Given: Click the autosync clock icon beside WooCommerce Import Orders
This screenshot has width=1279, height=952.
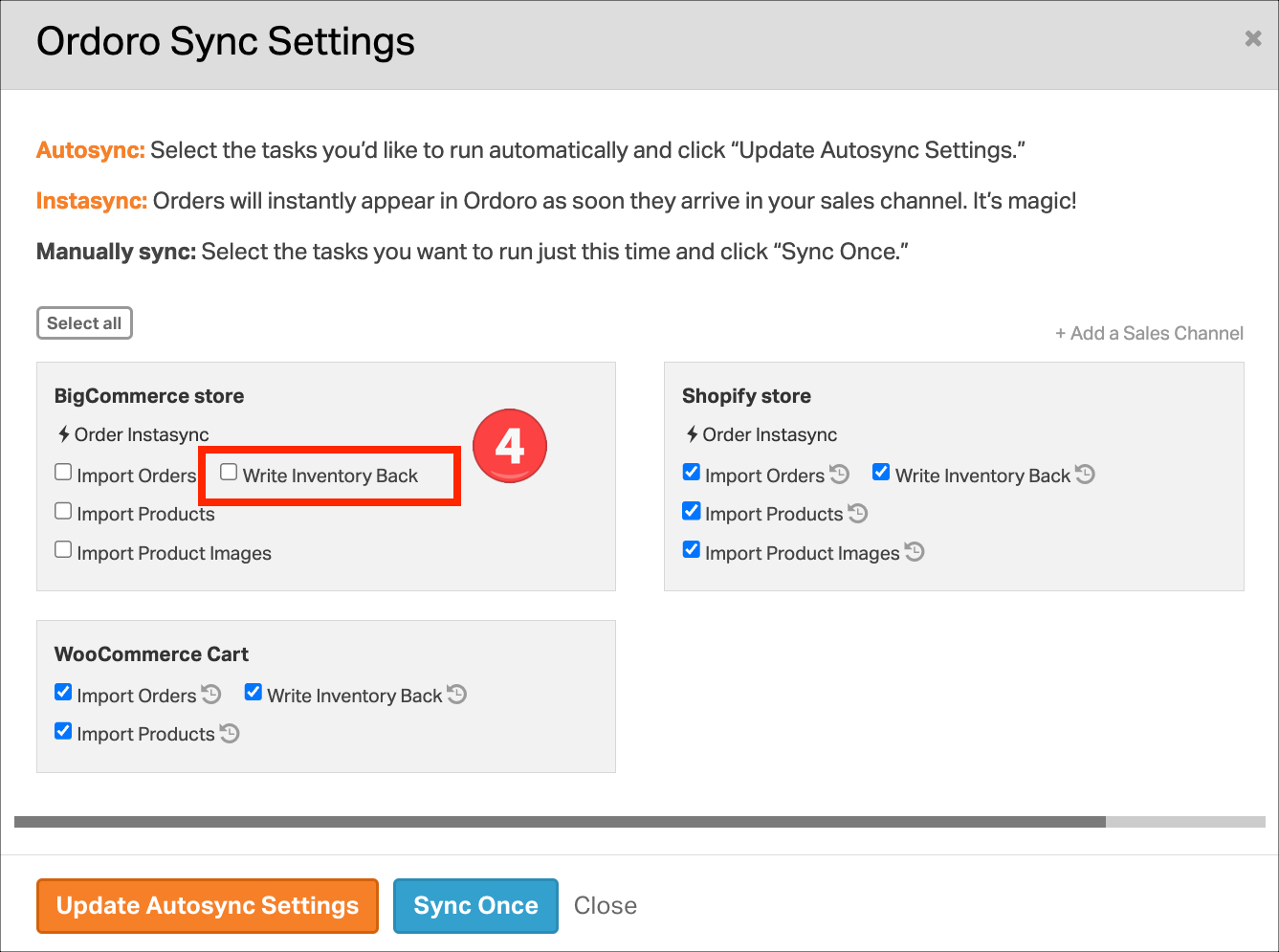Looking at the screenshot, I should [x=211, y=694].
